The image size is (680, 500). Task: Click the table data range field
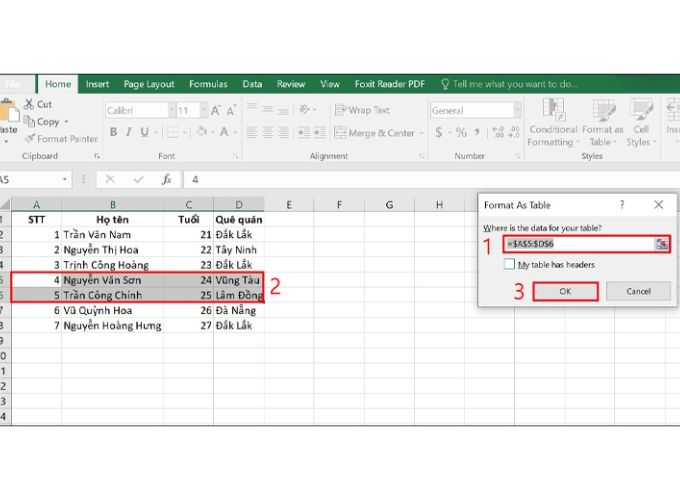580,244
